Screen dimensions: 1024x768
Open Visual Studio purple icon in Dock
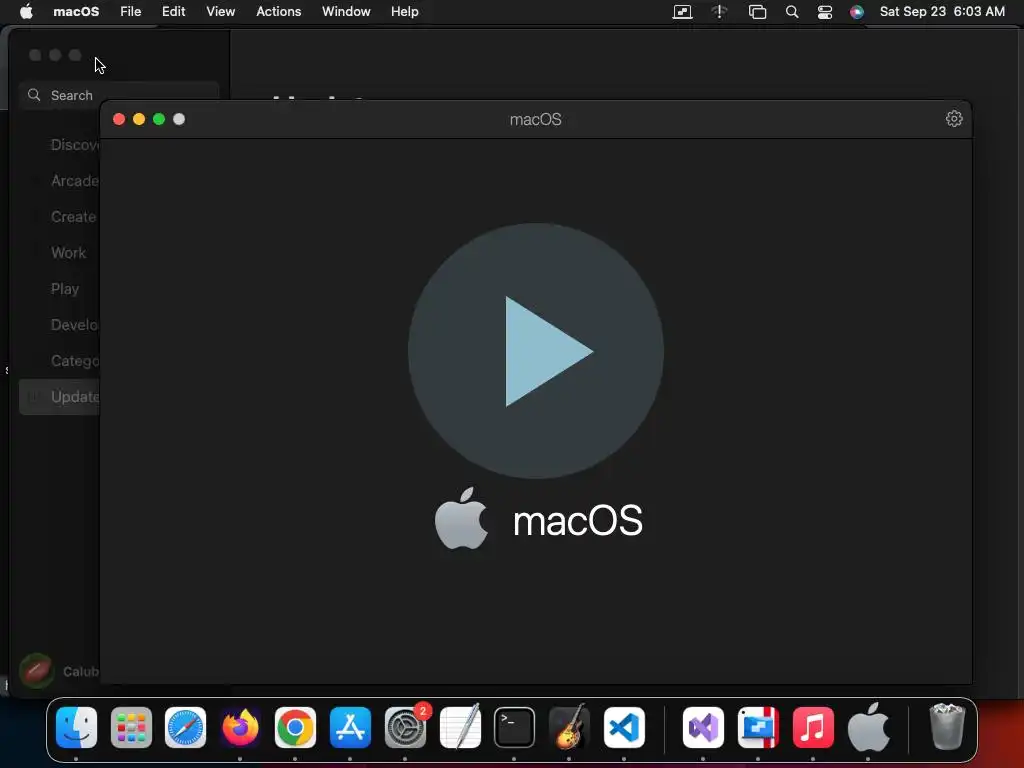tap(703, 728)
